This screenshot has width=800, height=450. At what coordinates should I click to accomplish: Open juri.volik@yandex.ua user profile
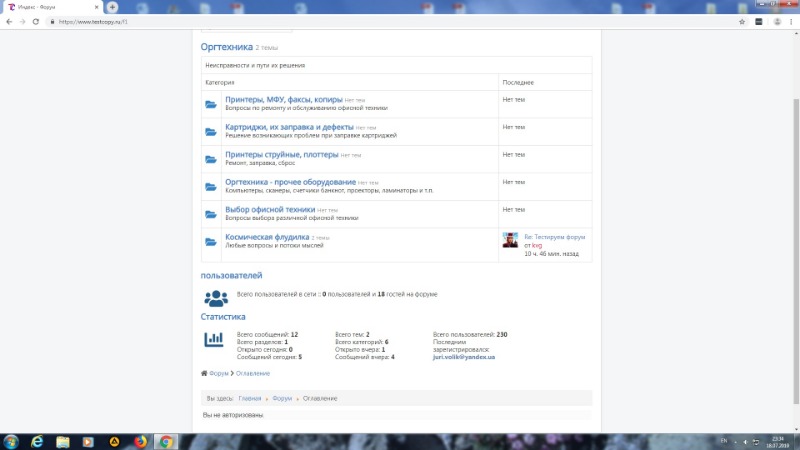pyautogui.click(x=465, y=357)
